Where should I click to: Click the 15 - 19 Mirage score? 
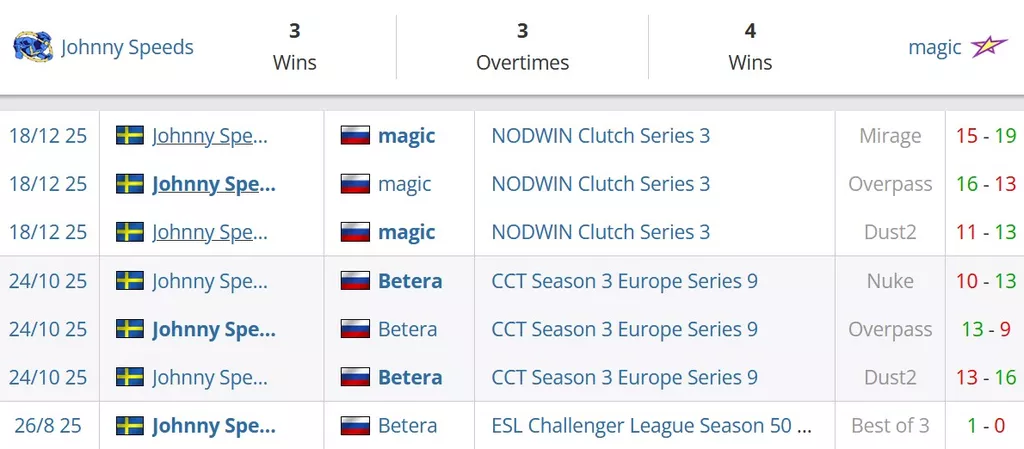[x=985, y=136]
